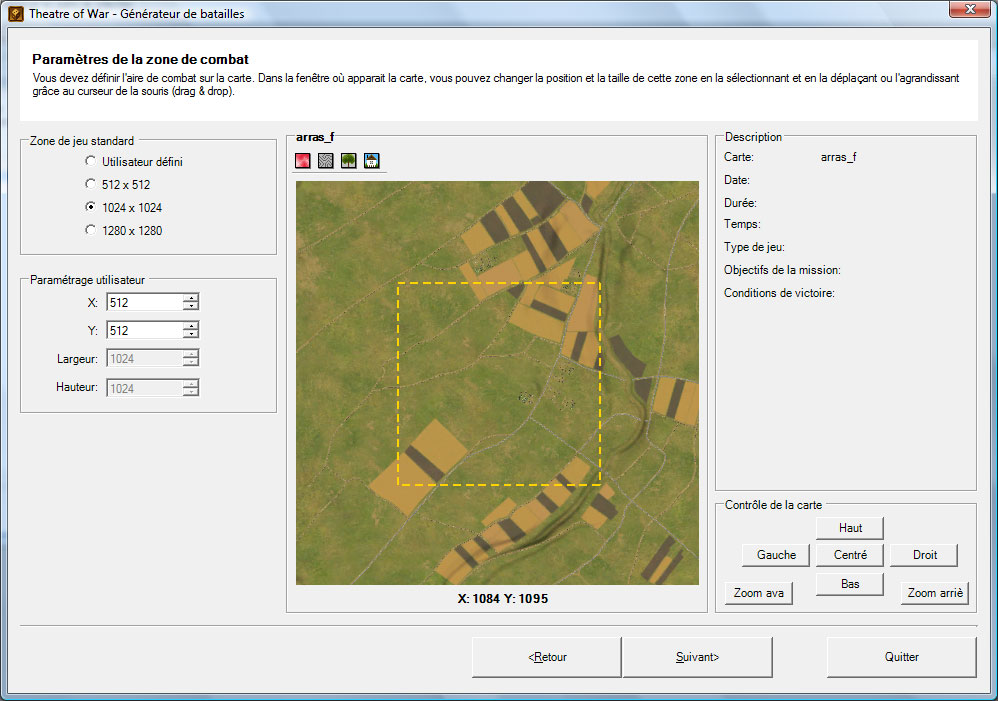The width and height of the screenshot is (998, 701).
Task: Click the Suivant> button
Action: (x=697, y=657)
